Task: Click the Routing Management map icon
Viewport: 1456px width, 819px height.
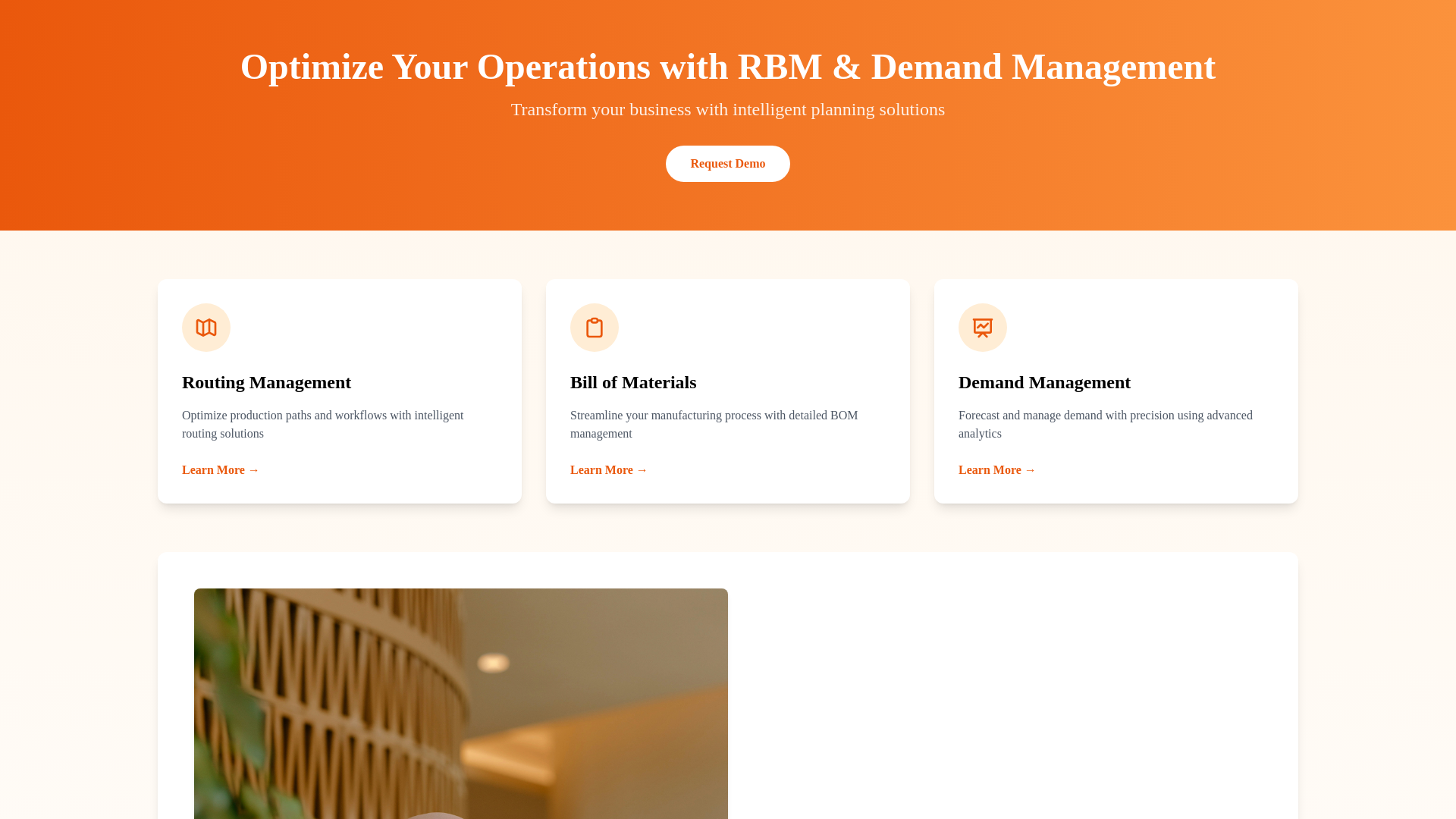Action: 206,328
